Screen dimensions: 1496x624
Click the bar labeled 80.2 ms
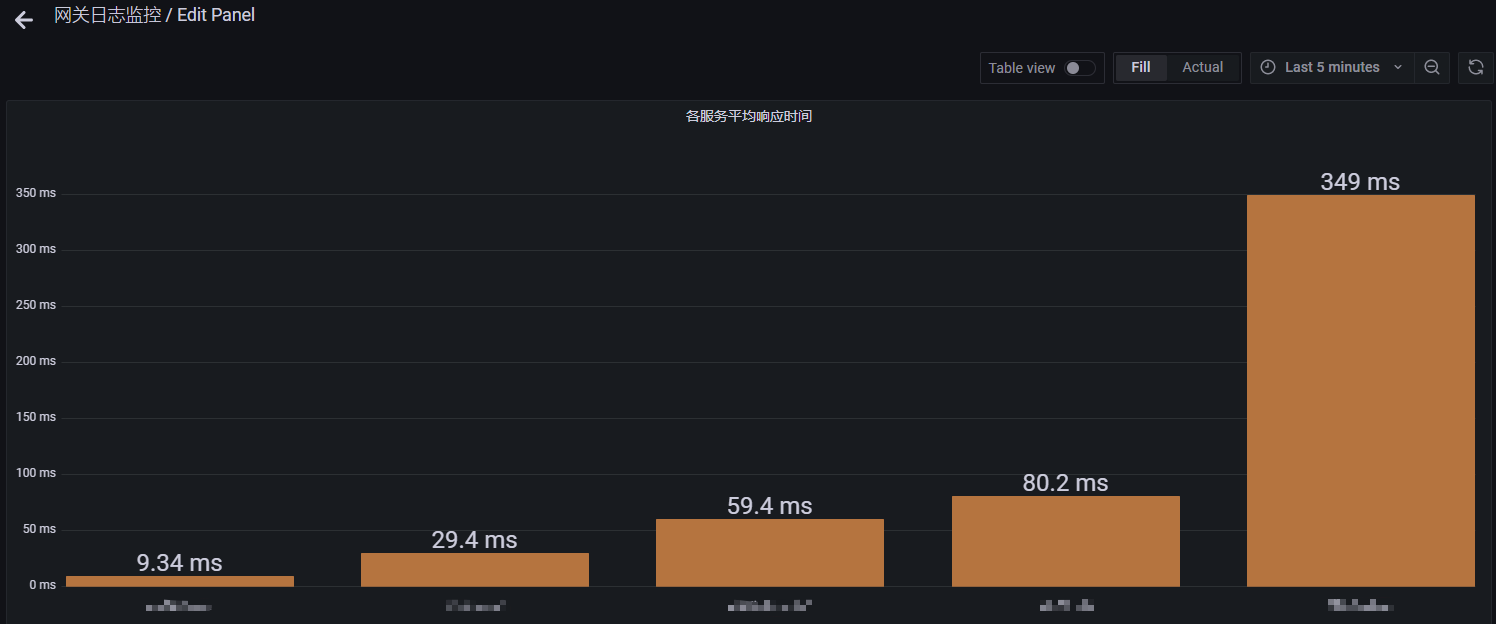pyautogui.click(x=1065, y=540)
